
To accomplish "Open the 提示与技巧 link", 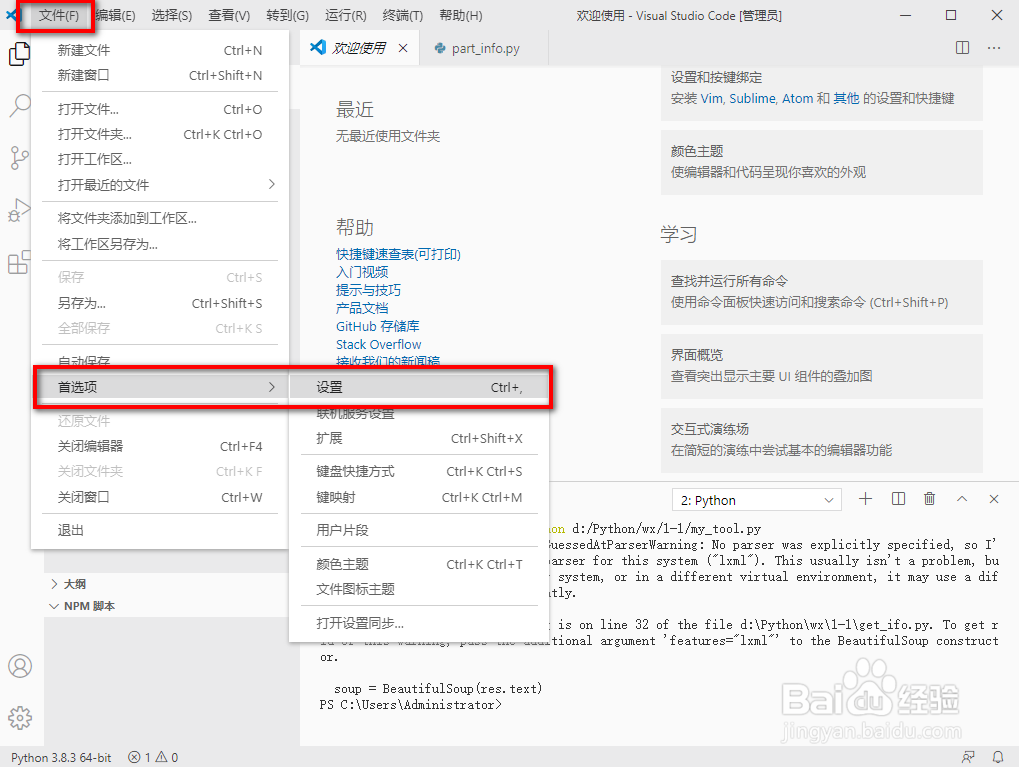I will 368,290.
